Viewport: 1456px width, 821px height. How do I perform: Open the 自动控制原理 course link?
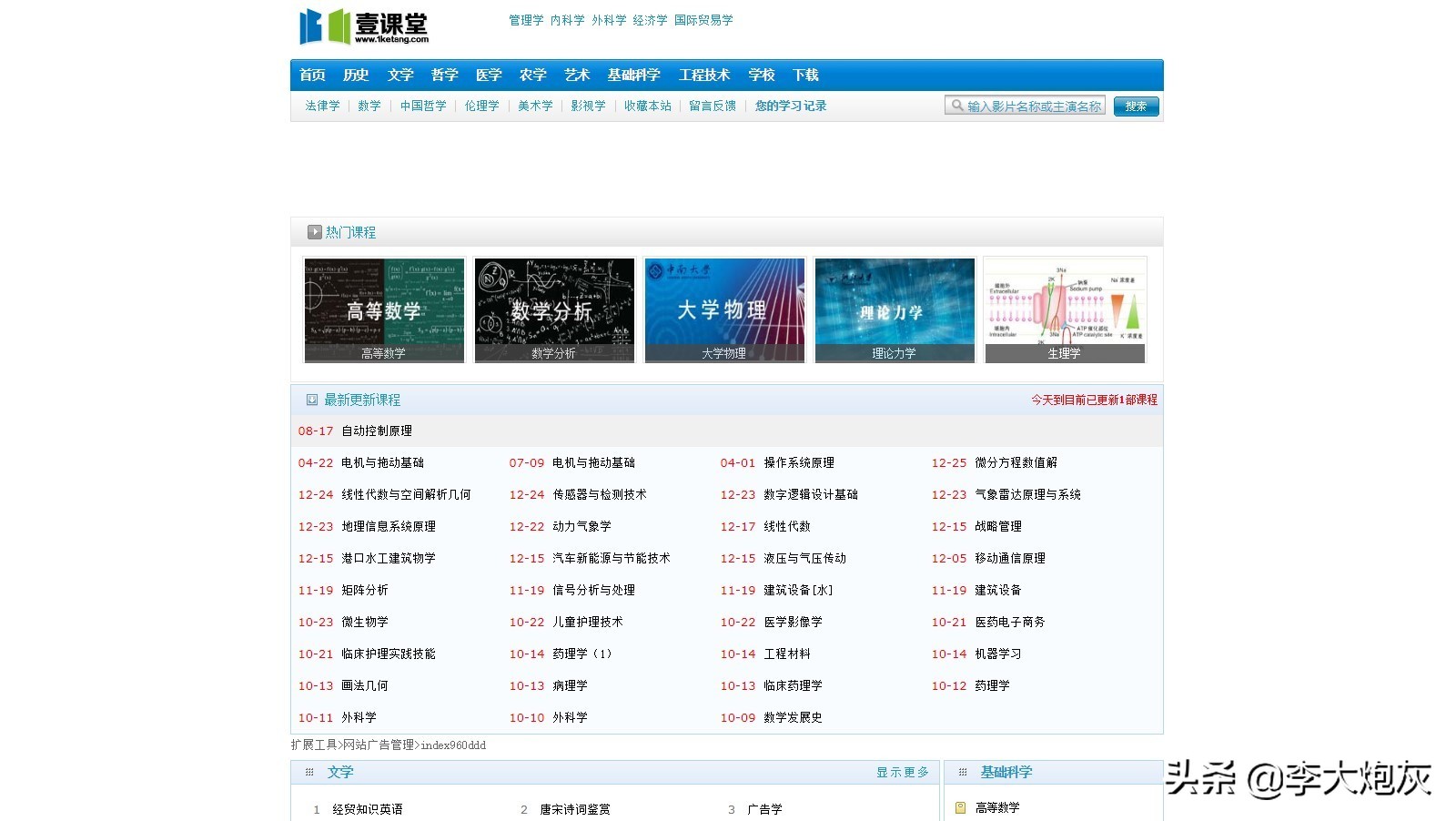click(375, 431)
